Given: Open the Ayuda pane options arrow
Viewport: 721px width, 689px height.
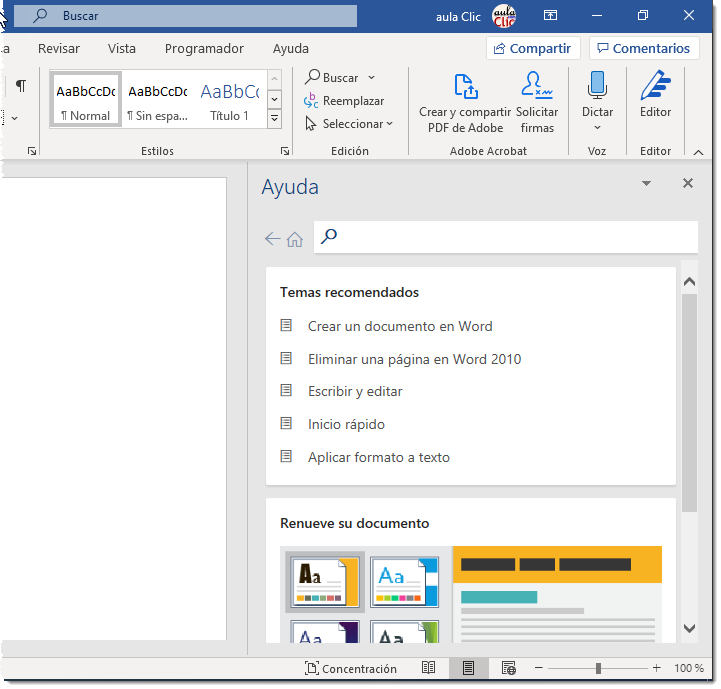Looking at the screenshot, I should coord(646,184).
